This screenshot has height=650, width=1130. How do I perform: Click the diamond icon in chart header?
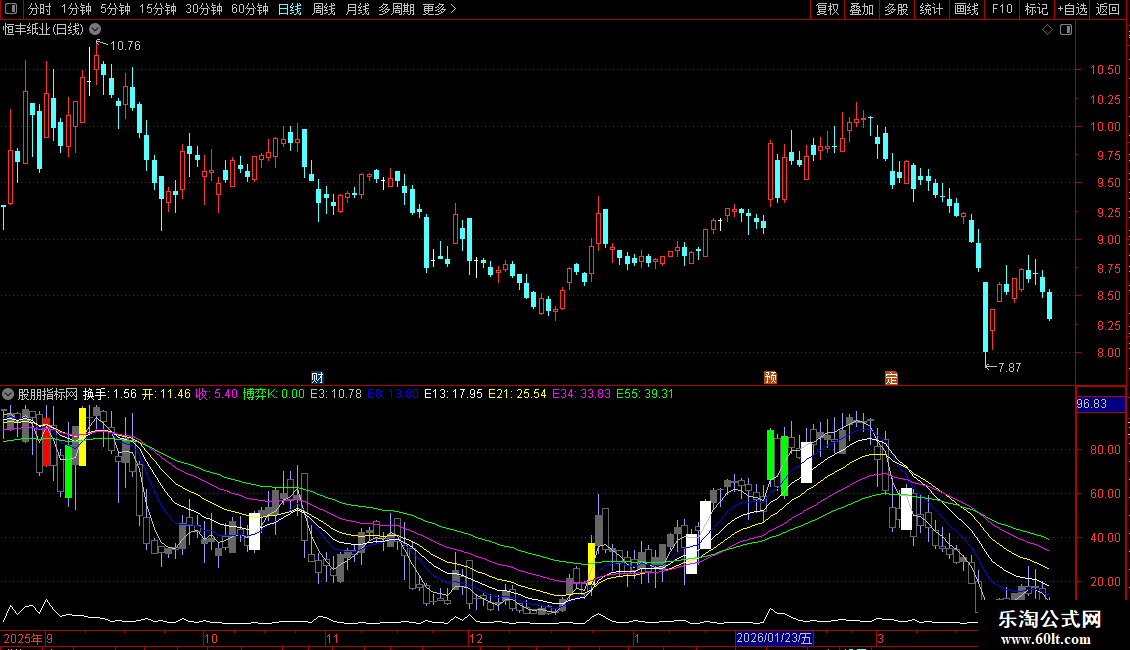tap(1048, 30)
